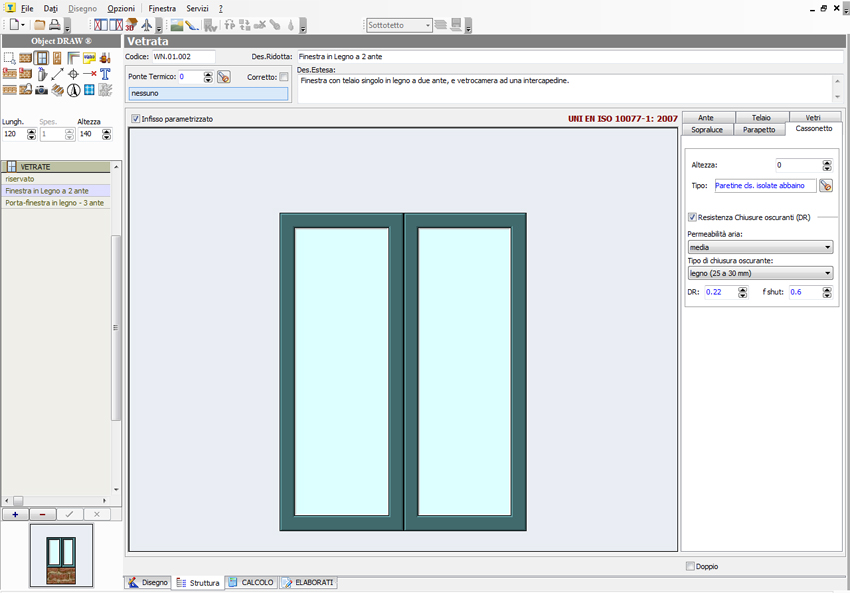
Task: Toggle the Infisso parametrizzato checkbox
Action: [x=136, y=119]
